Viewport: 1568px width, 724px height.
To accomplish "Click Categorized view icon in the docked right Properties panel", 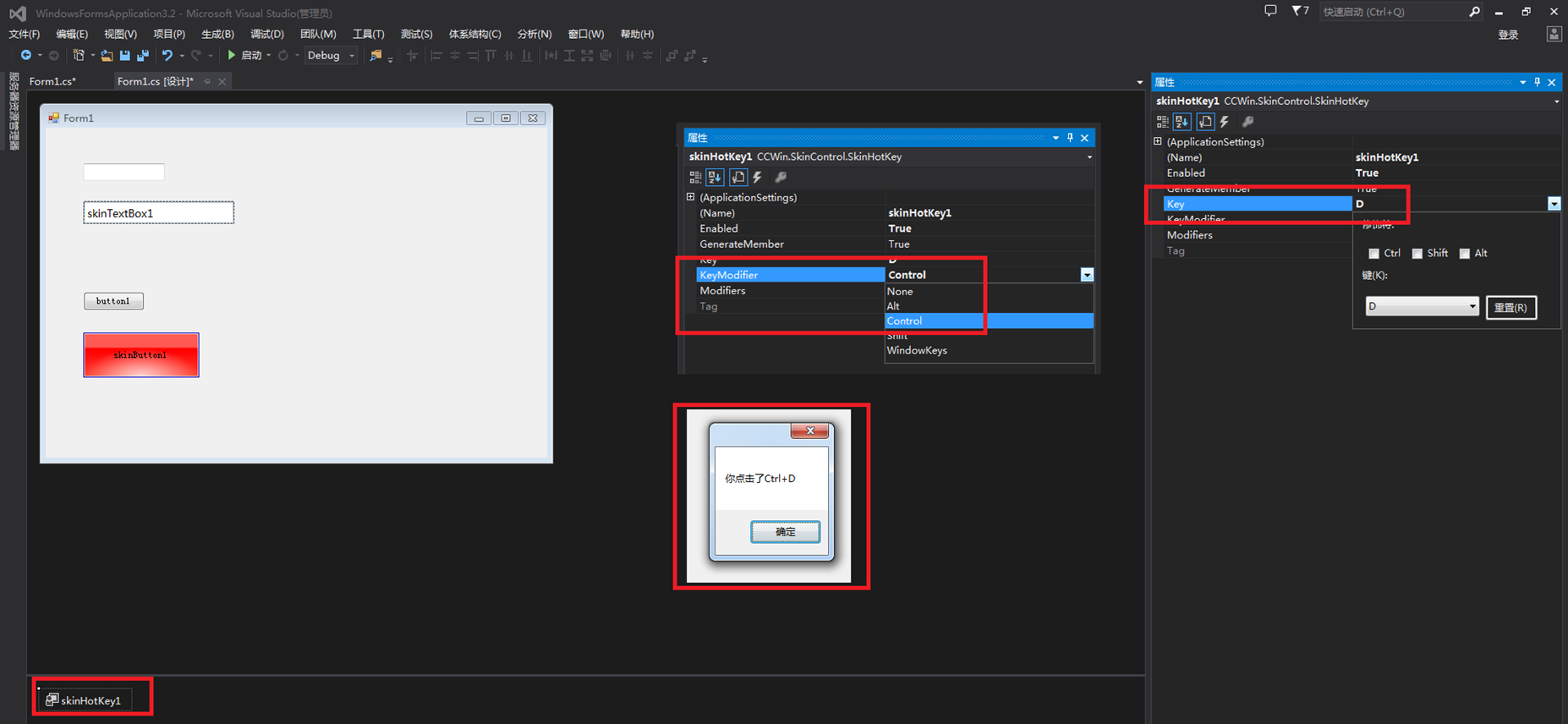I will point(1163,122).
